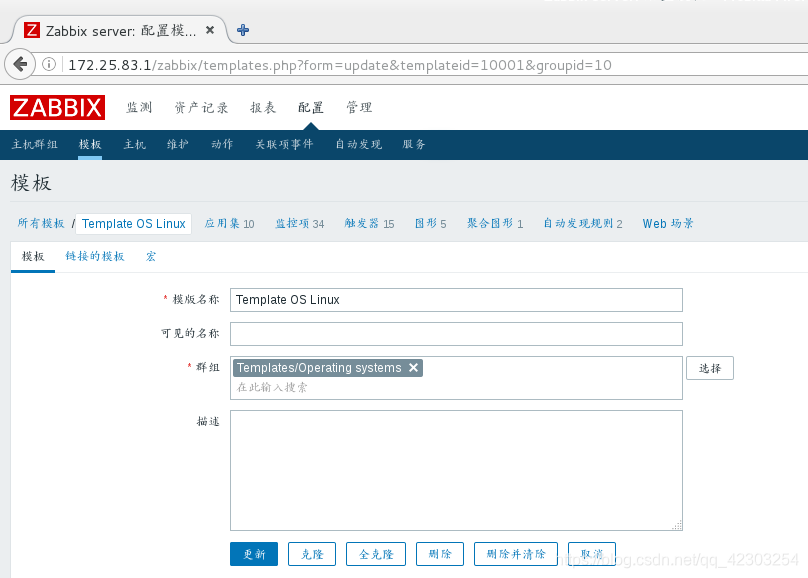Viewport: 808px width, 578px height.
Task: Remove the Templates/Operating systems group tag
Action: coord(413,368)
